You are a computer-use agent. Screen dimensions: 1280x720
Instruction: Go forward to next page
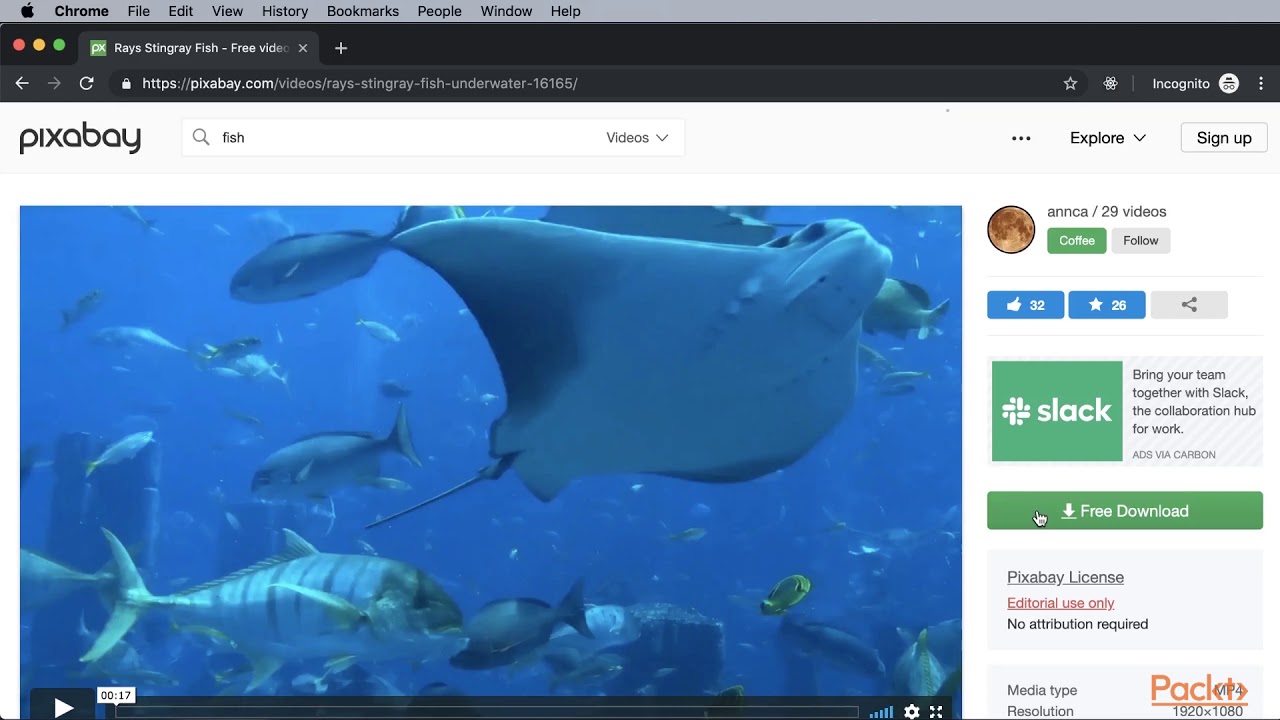[54, 84]
